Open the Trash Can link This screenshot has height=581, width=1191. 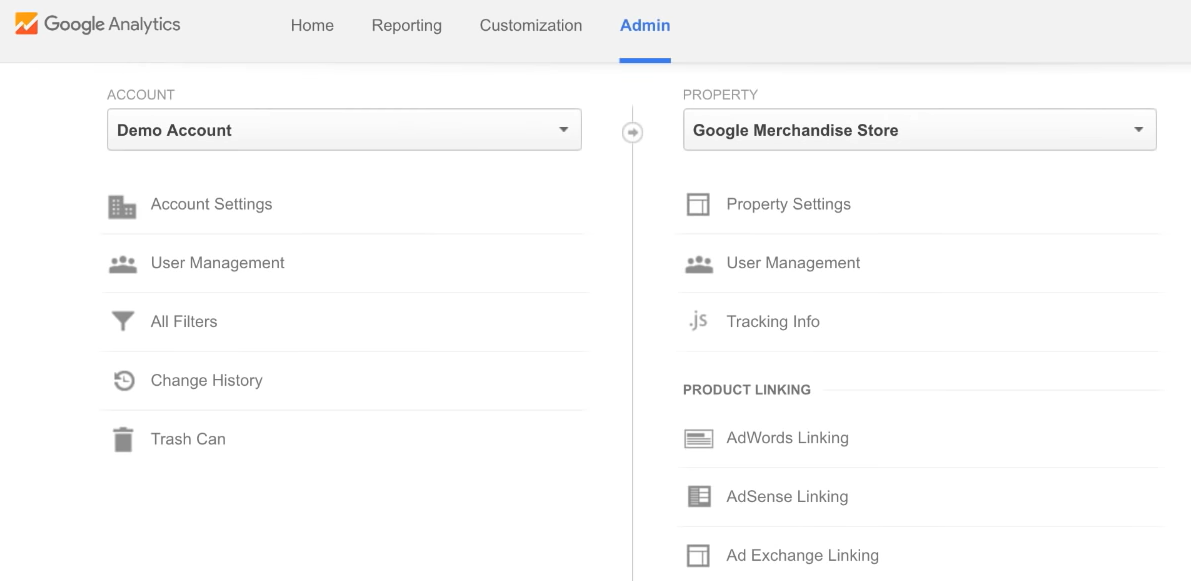pyautogui.click(x=188, y=439)
